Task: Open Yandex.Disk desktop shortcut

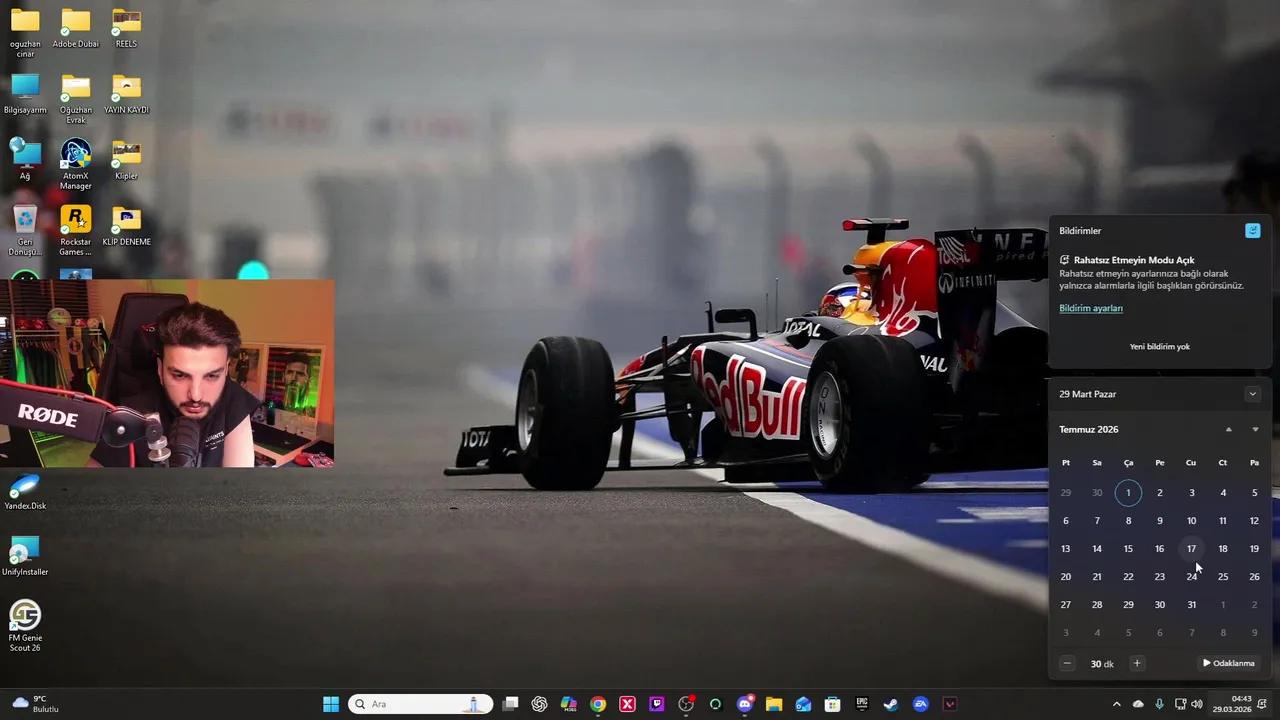Action: [25, 492]
